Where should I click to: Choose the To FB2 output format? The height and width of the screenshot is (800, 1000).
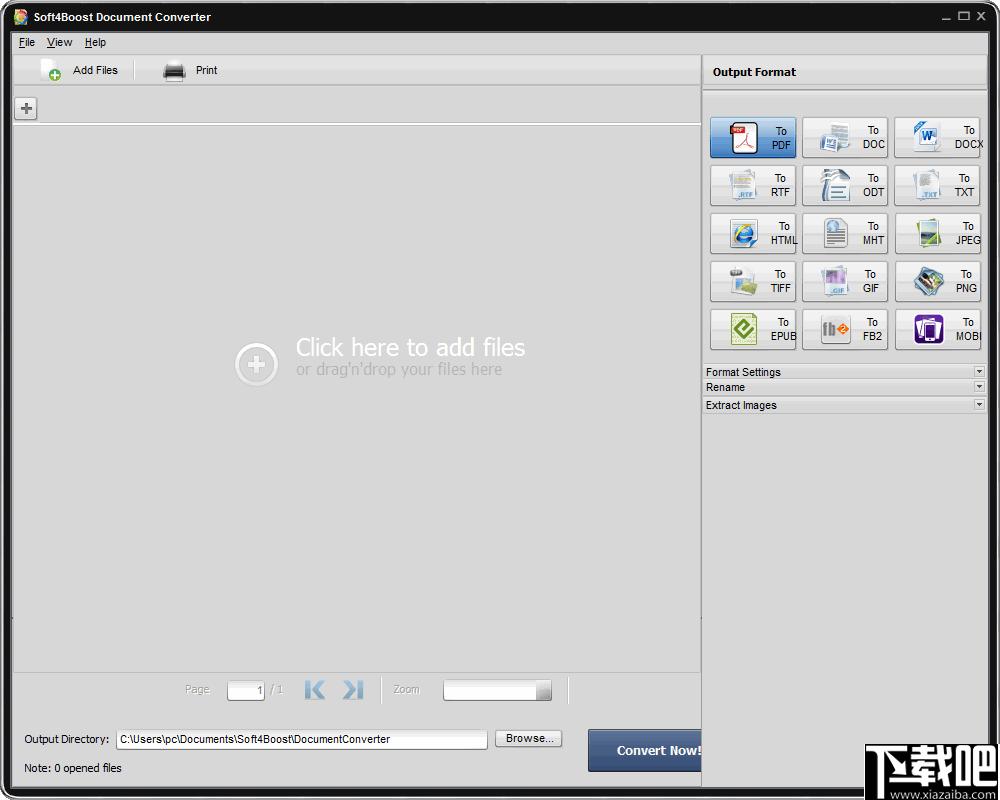(x=844, y=329)
